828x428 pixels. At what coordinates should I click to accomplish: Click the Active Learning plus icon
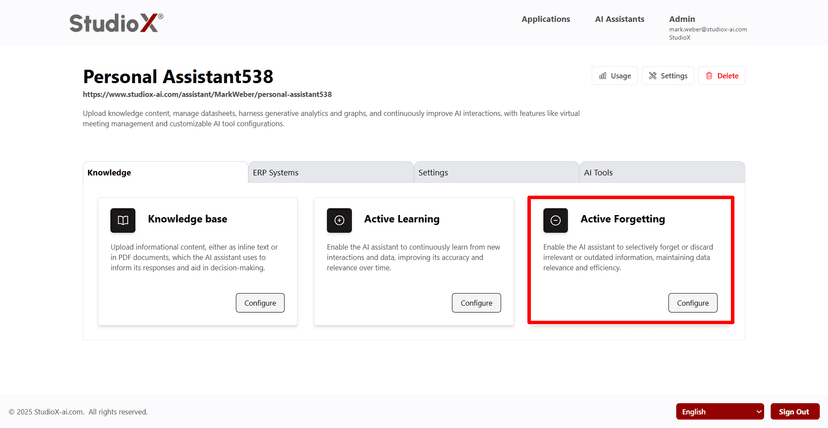(x=339, y=220)
